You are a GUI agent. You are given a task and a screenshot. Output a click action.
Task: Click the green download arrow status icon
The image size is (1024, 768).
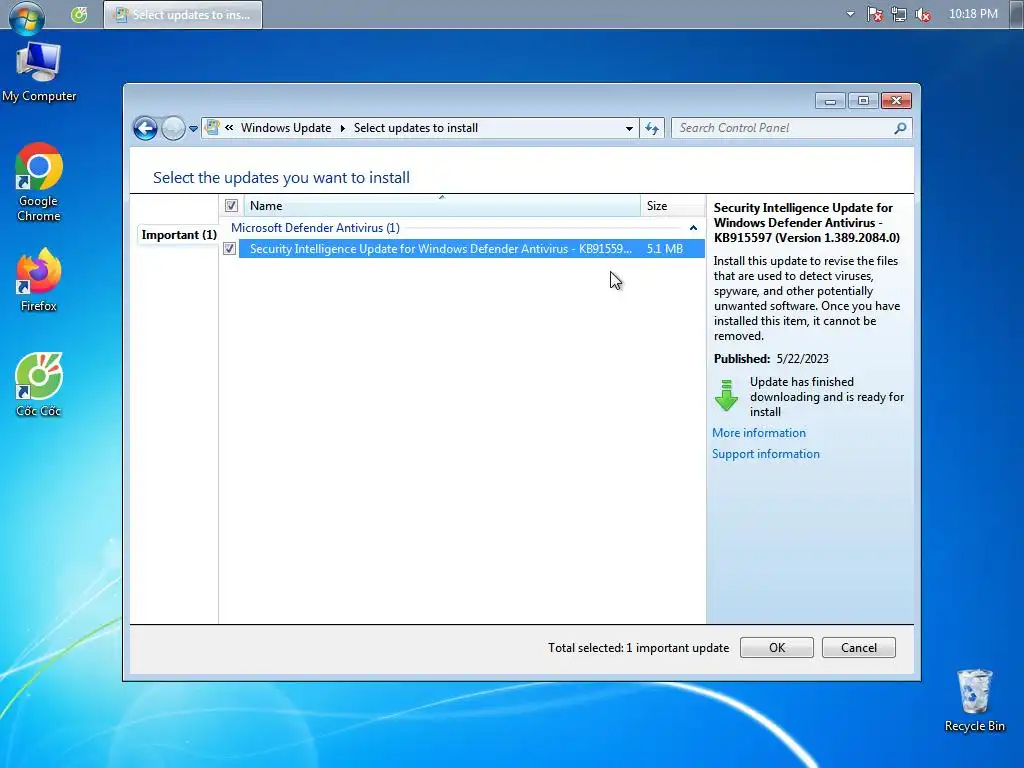click(x=726, y=395)
